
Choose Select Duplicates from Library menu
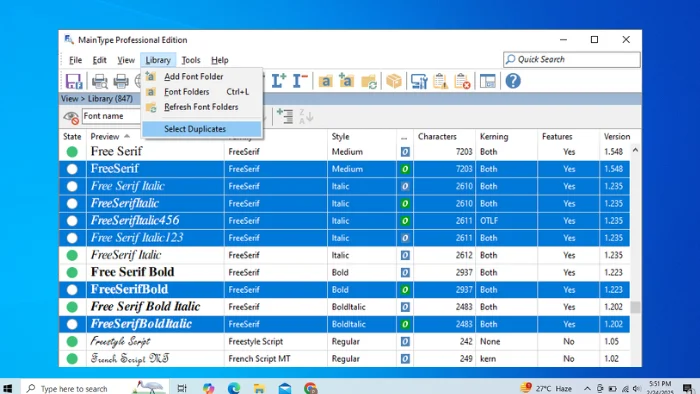pyautogui.click(x=202, y=129)
